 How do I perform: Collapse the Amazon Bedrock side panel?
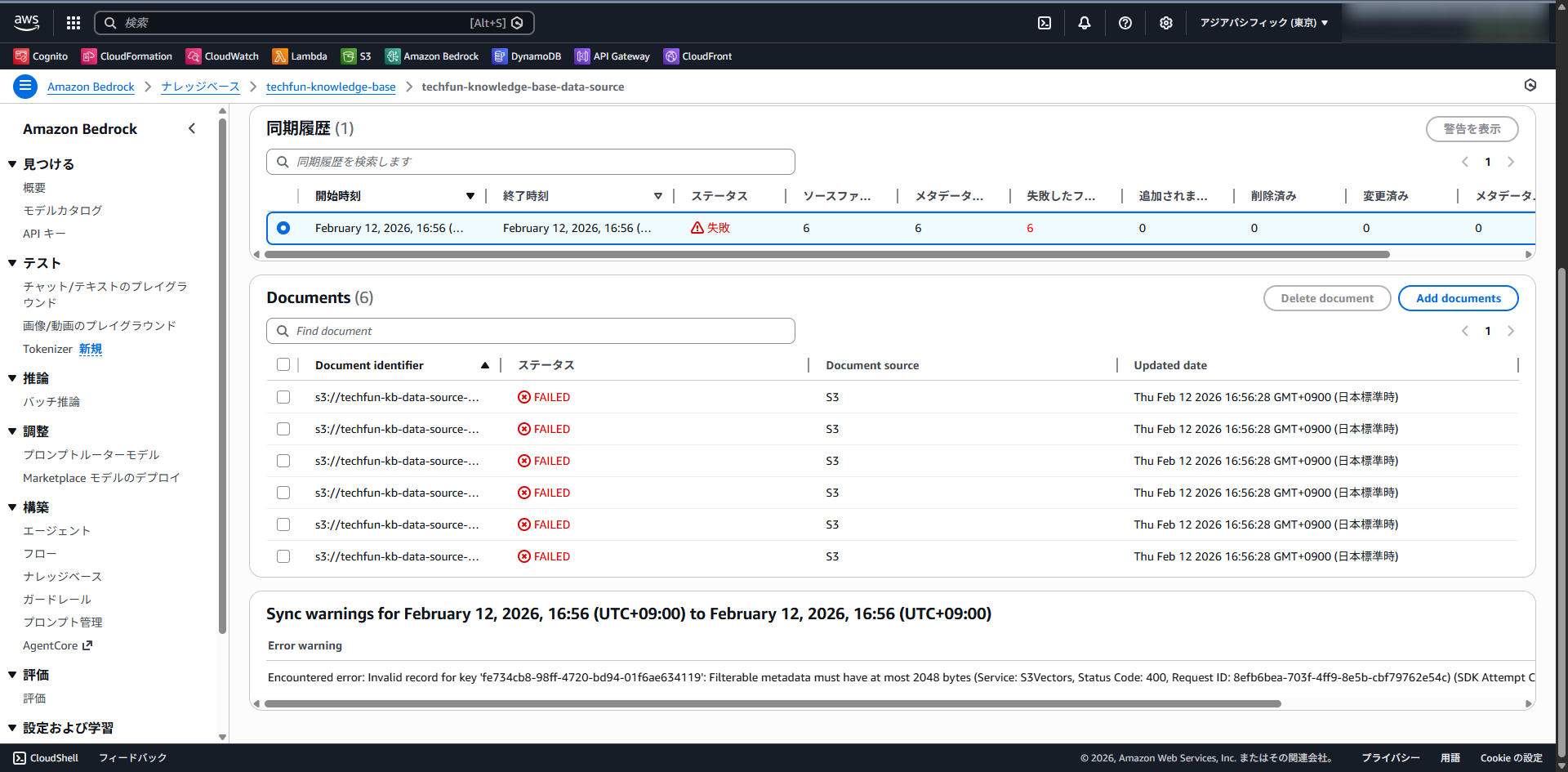(x=192, y=128)
